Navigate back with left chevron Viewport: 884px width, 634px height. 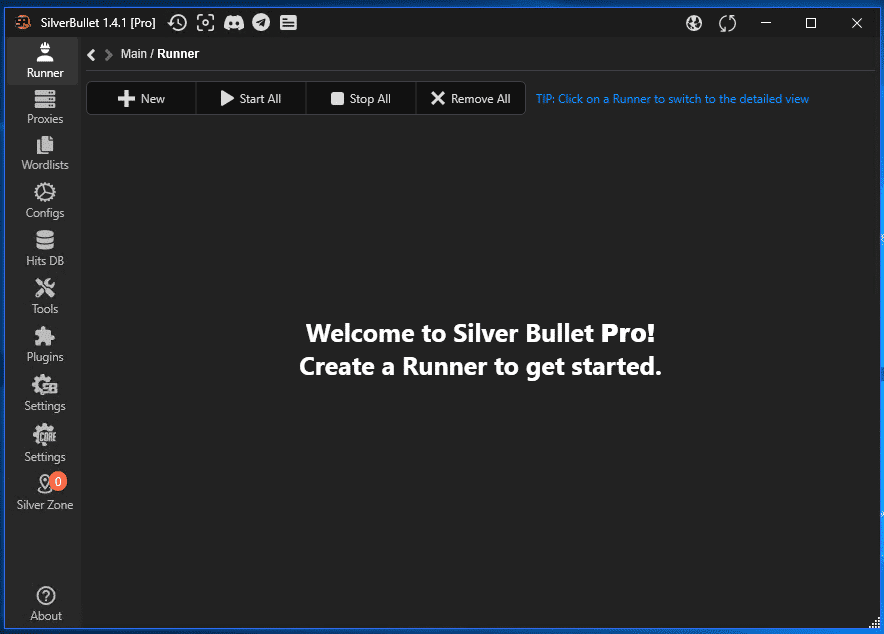point(91,55)
